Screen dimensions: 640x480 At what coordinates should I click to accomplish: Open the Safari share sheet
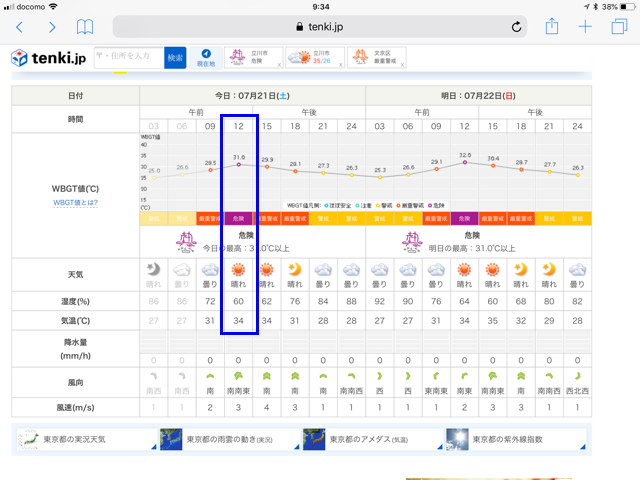click(x=551, y=27)
